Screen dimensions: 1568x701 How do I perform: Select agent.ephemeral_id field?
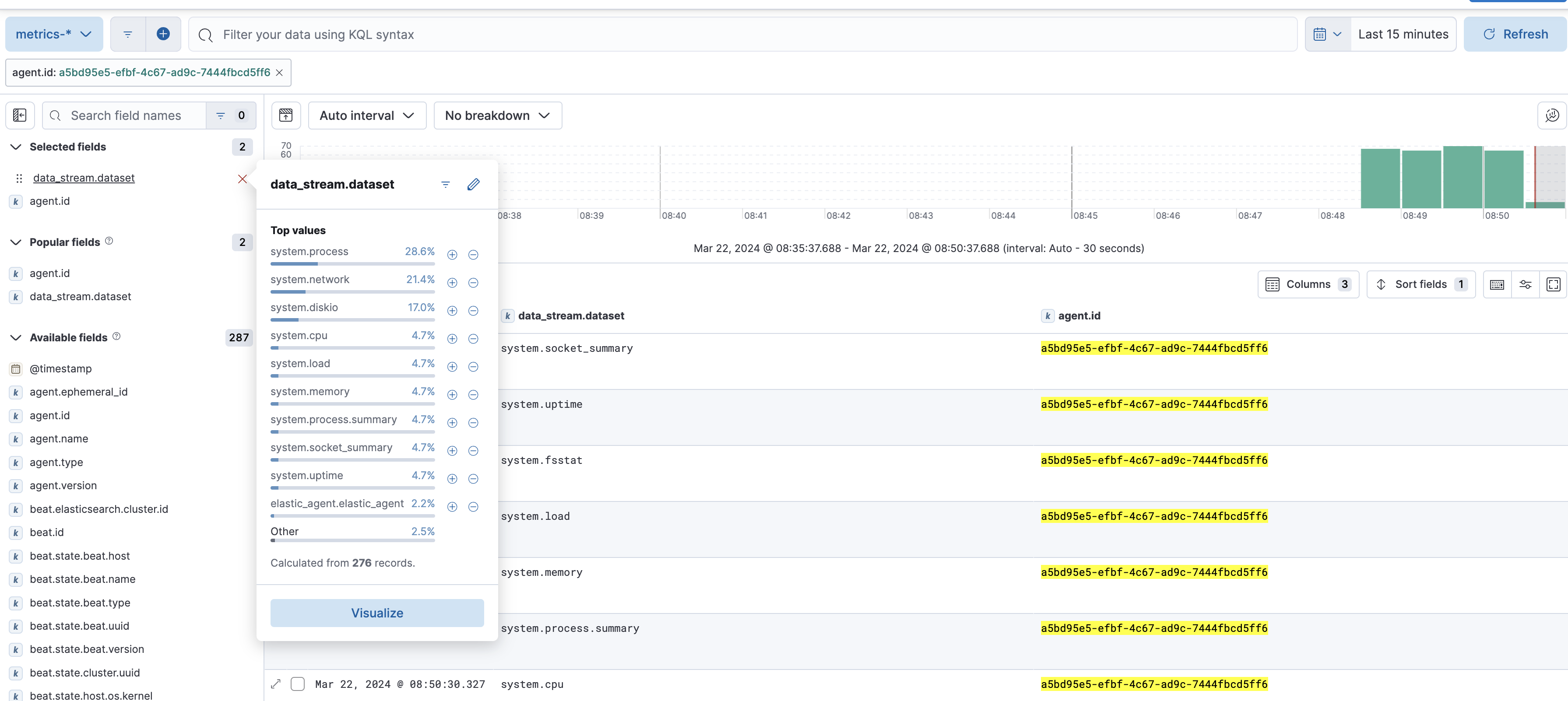[78, 392]
